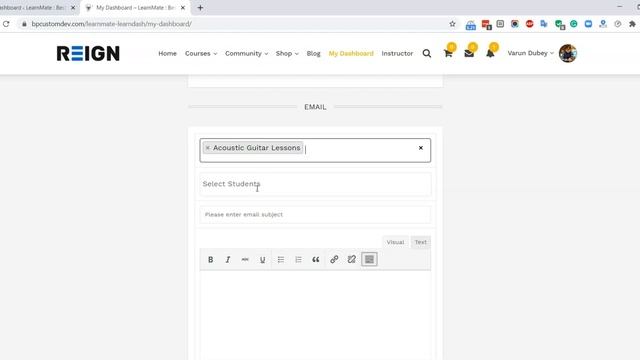Toggle Bold formatting in editor toolbar

coord(211,260)
